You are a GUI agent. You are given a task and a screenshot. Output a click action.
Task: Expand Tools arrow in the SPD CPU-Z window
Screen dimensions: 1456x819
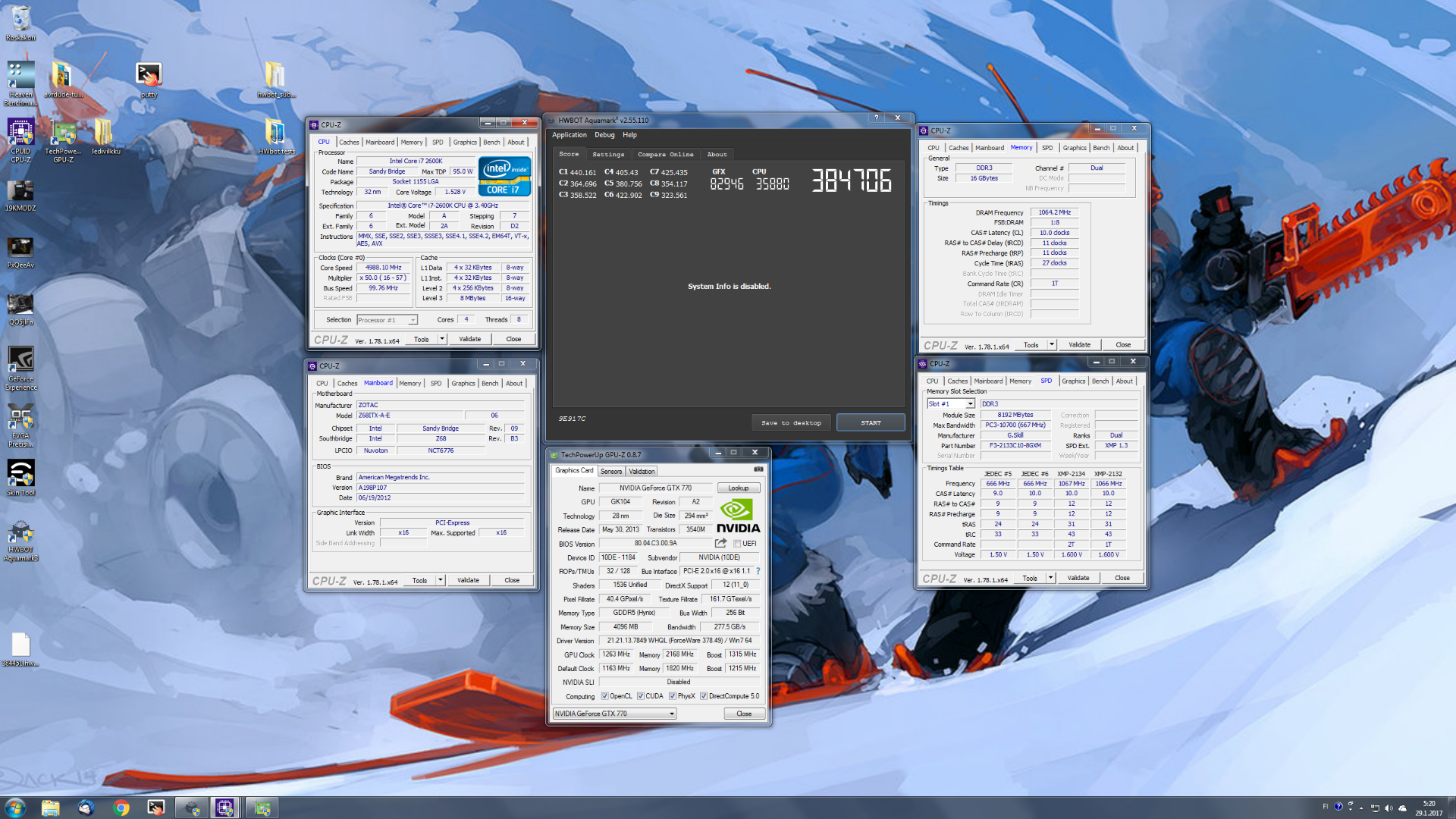(1050, 578)
